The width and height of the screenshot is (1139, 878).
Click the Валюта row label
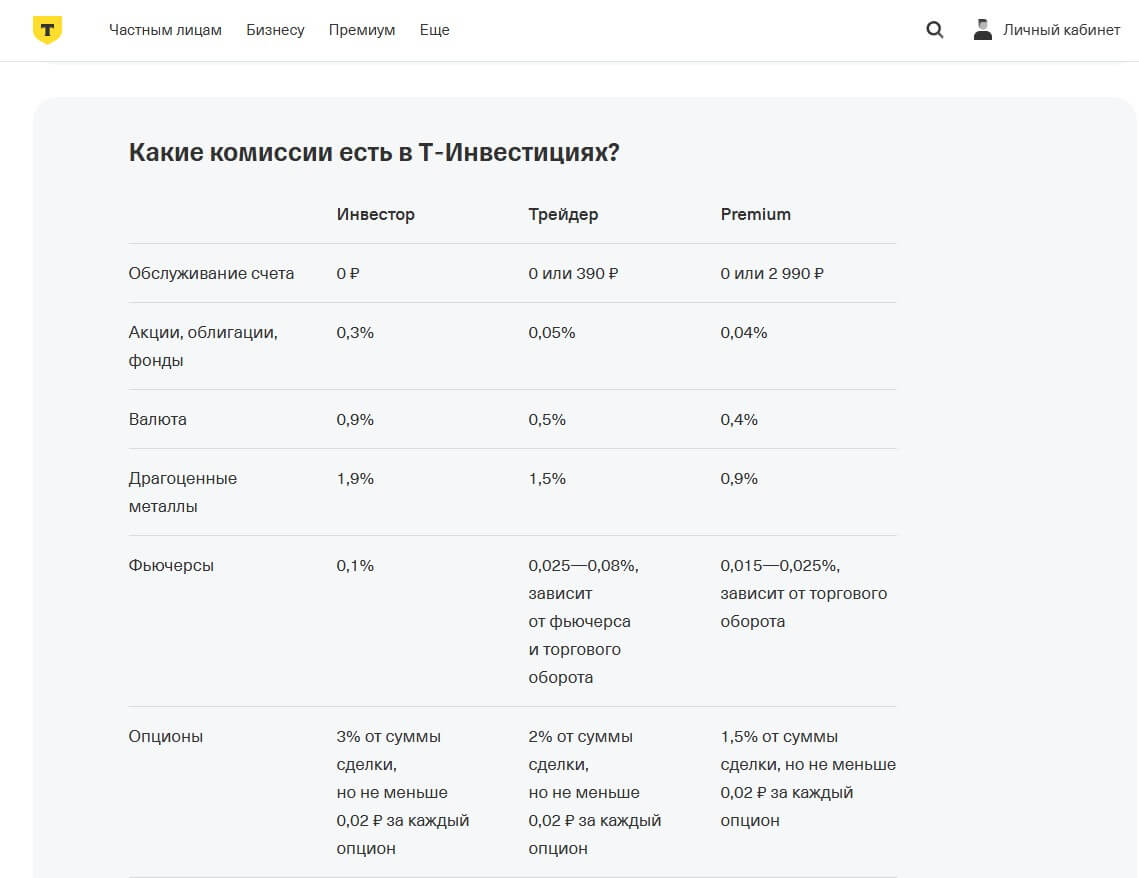[158, 419]
